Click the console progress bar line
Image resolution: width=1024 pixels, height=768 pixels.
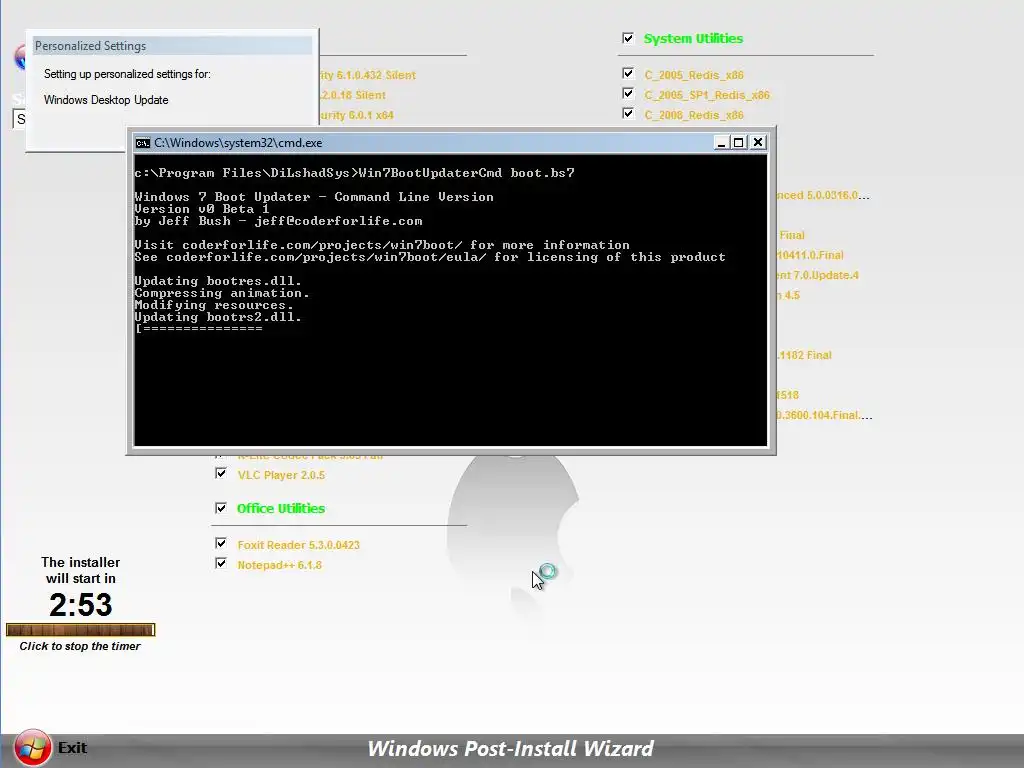pos(199,328)
